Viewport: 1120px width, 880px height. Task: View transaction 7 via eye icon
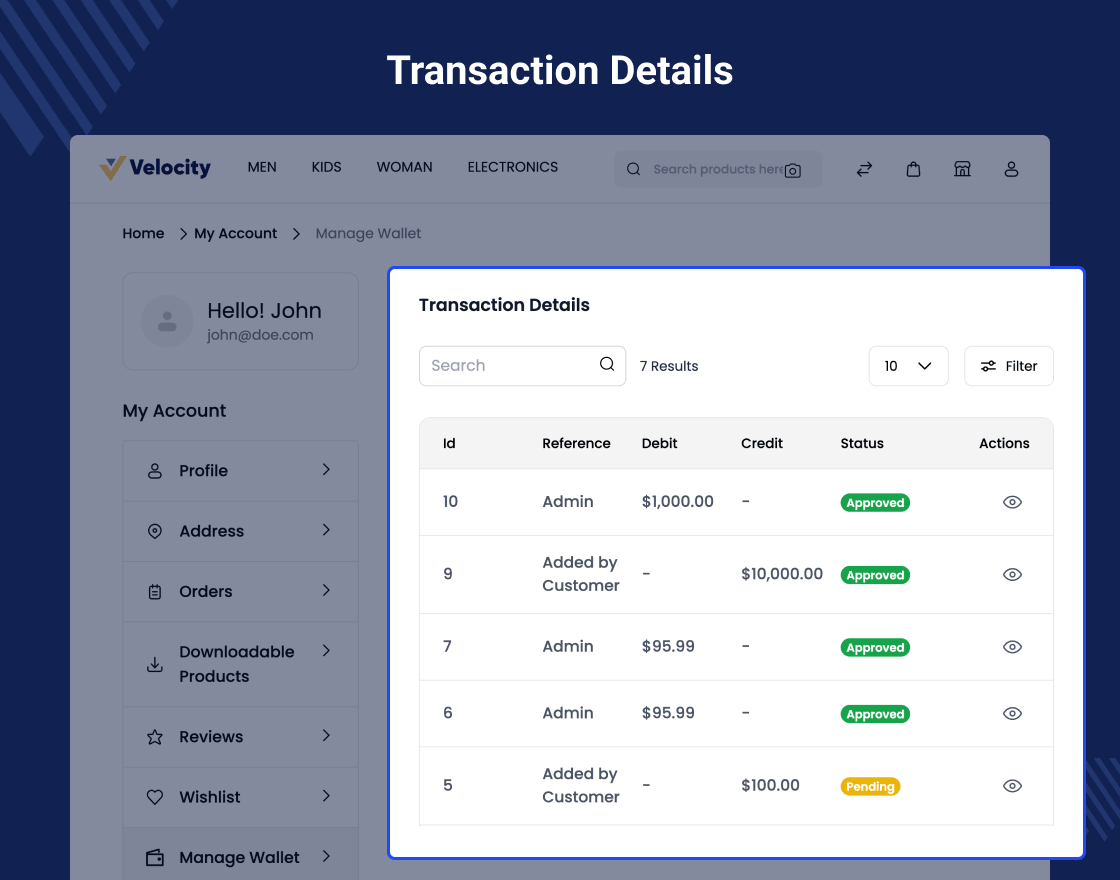[1012, 647]
